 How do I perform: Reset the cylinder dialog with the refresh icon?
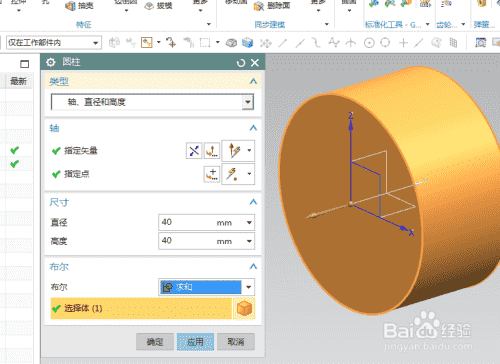point(240,63)
